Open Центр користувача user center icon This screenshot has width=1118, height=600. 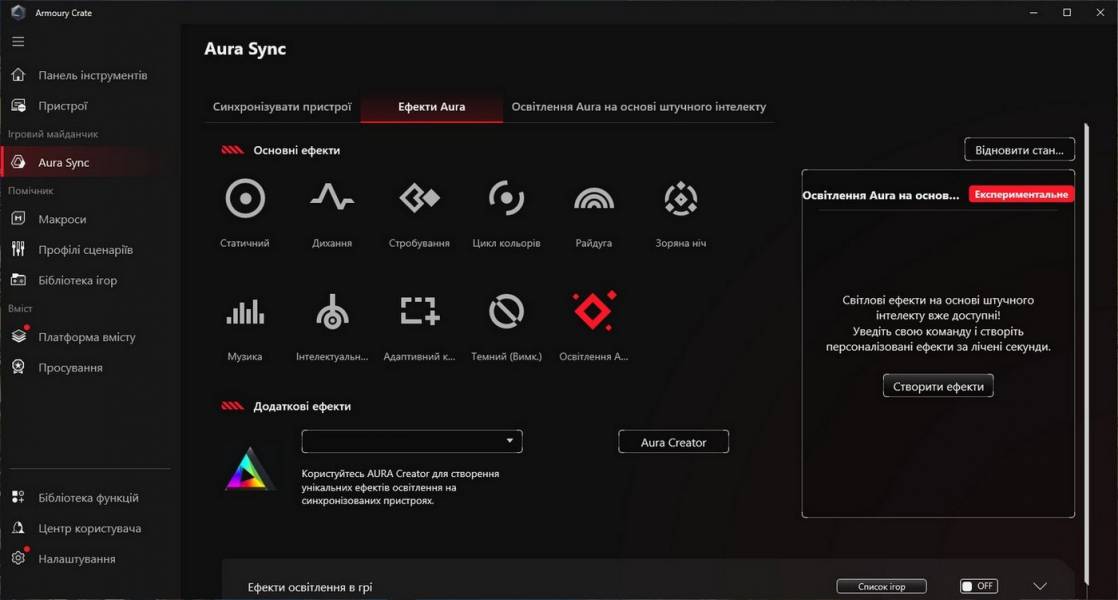pyautogui.click(x=19, y=528)
